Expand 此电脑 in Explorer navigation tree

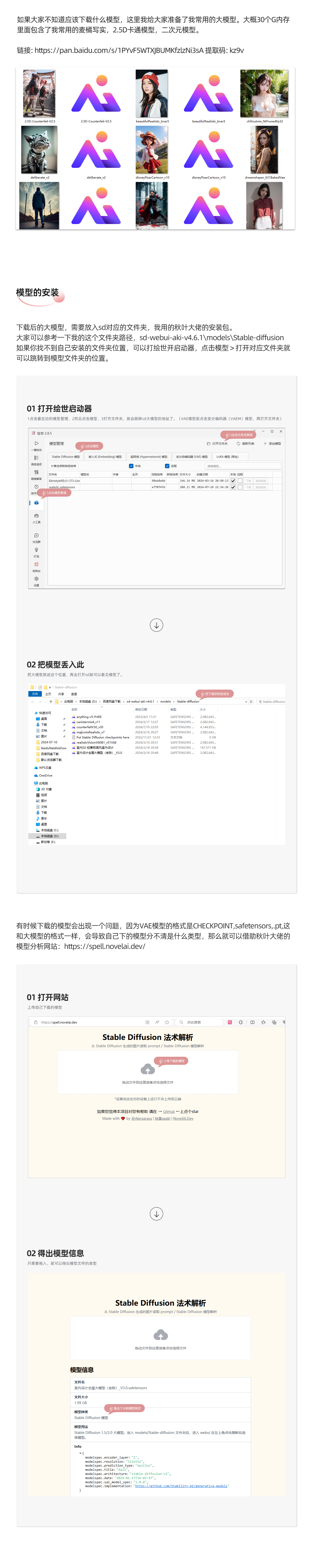41,783
